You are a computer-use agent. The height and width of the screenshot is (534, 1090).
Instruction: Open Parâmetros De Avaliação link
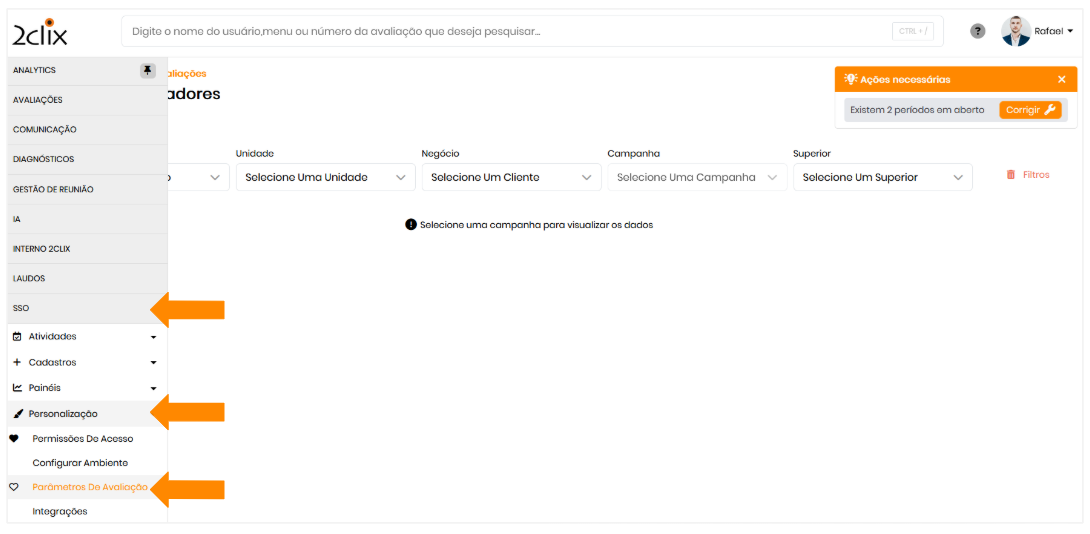click(90, 487)
